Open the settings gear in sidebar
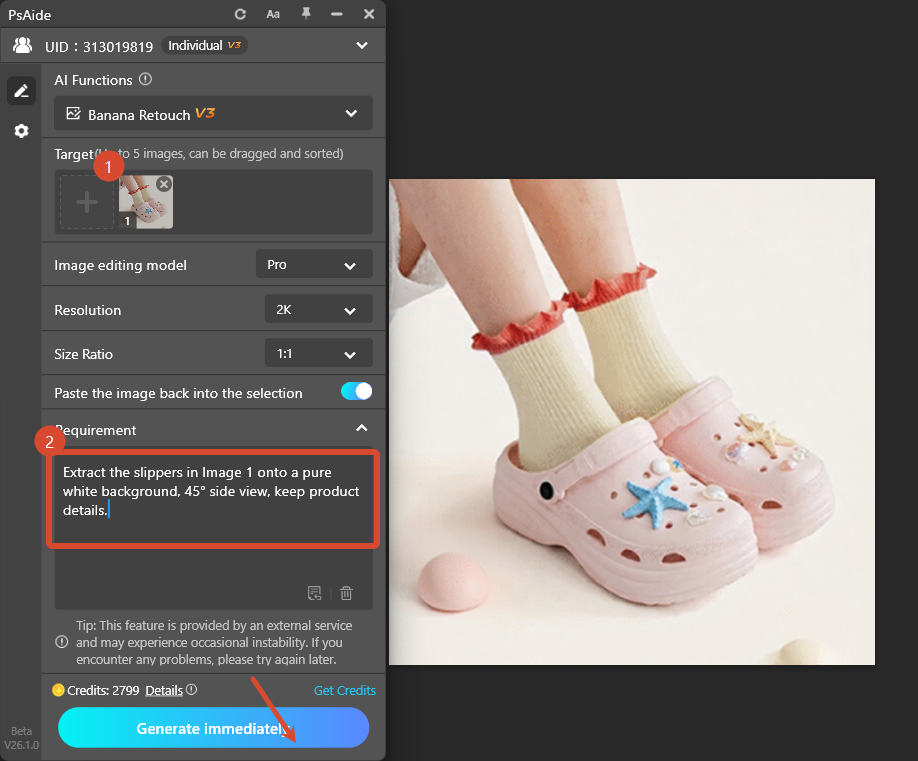This screenshot has width=918, height=761. 21,130
